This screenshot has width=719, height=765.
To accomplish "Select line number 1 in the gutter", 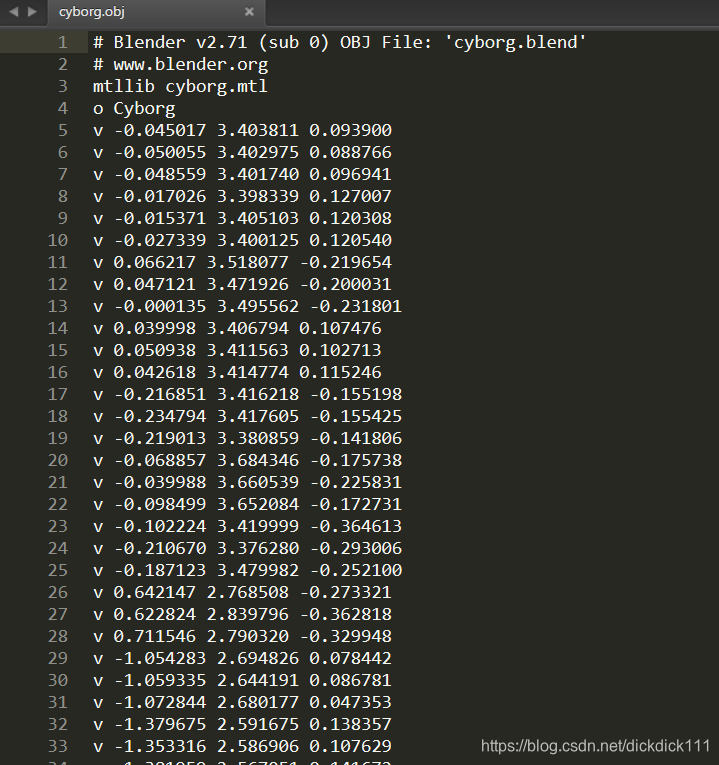I will (x=62, y=42).
